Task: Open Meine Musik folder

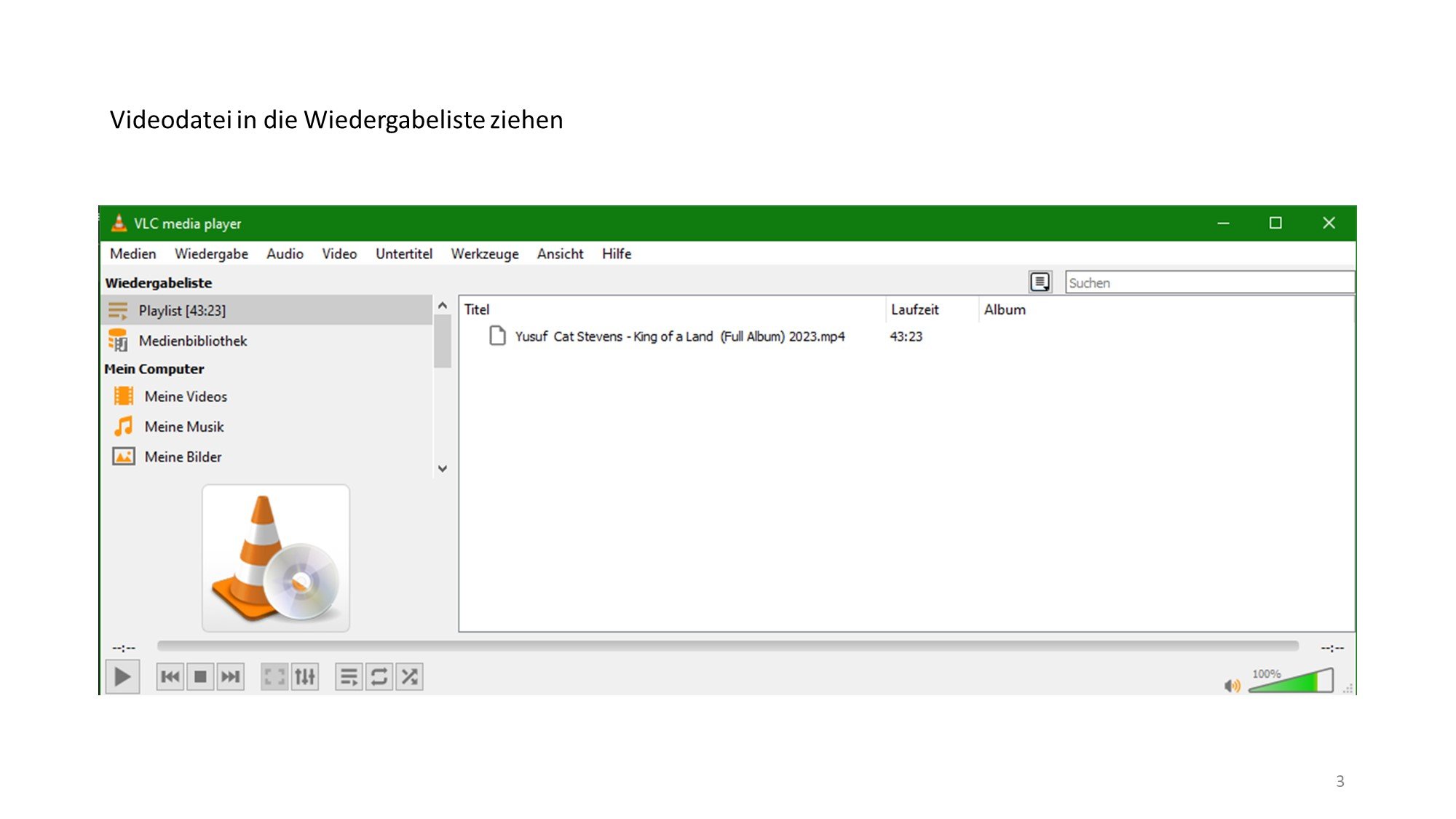Action: tap(183, 427)
